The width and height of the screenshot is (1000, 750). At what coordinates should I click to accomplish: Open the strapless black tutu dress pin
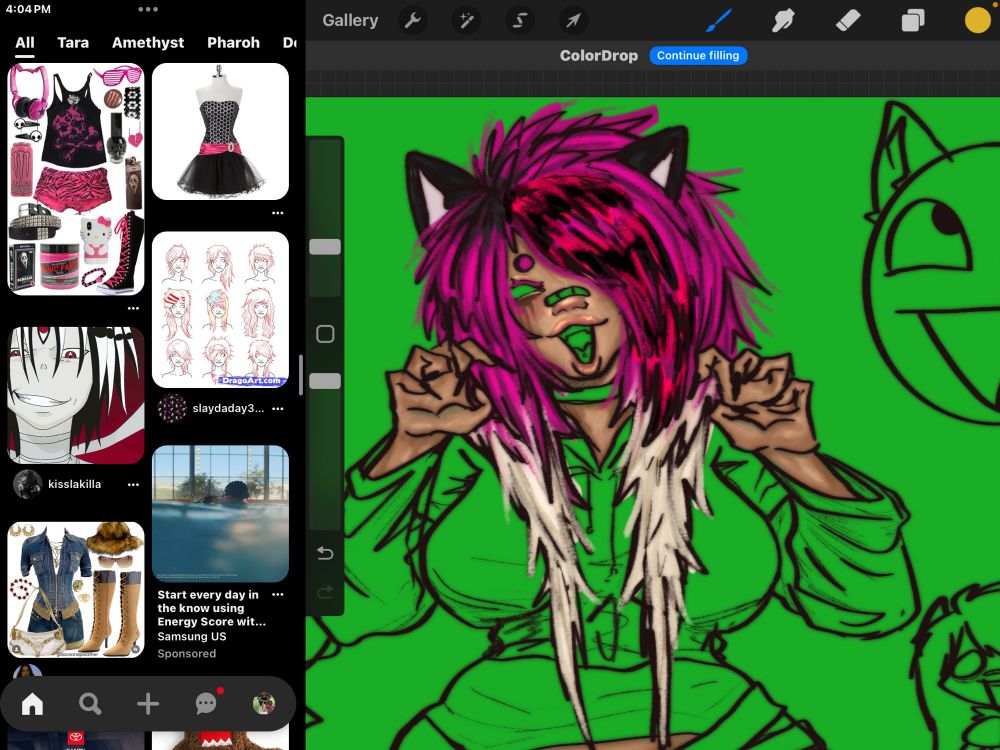220,131
